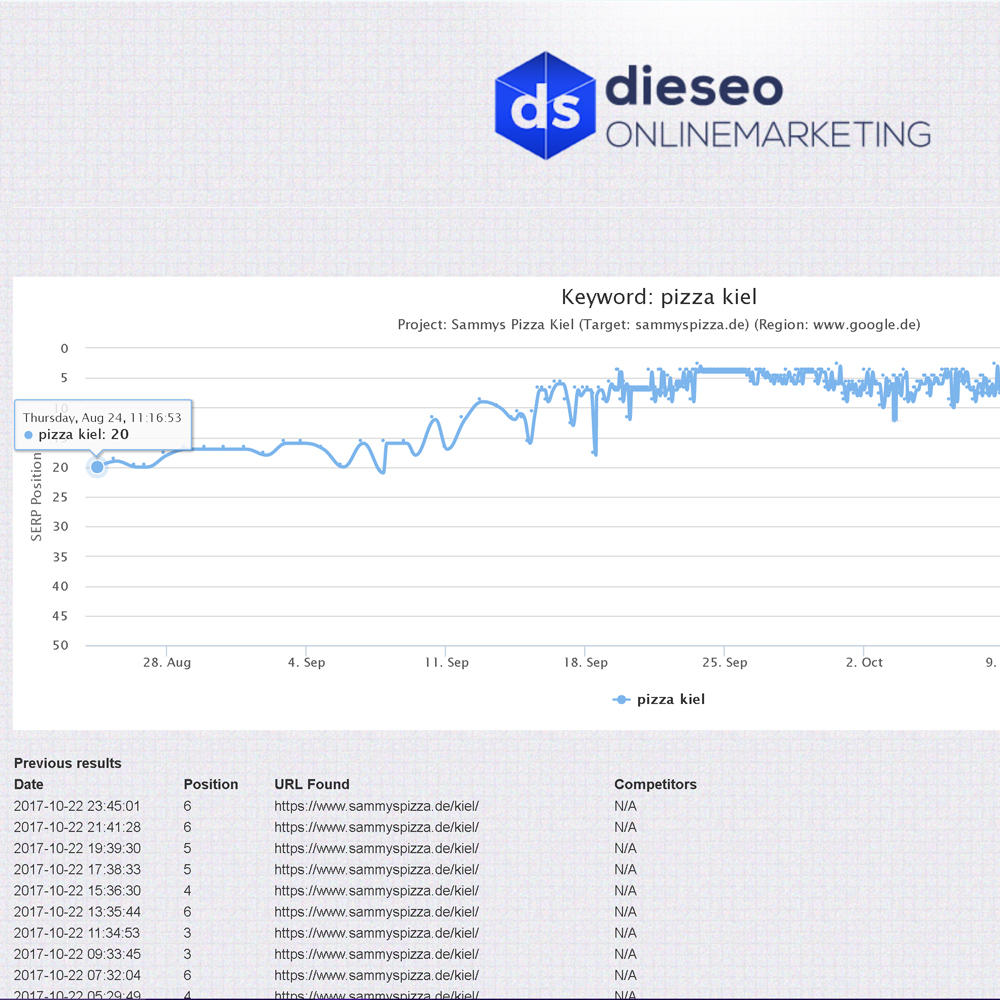
Task: Click the Previous results heading
Action: (68, 763)
